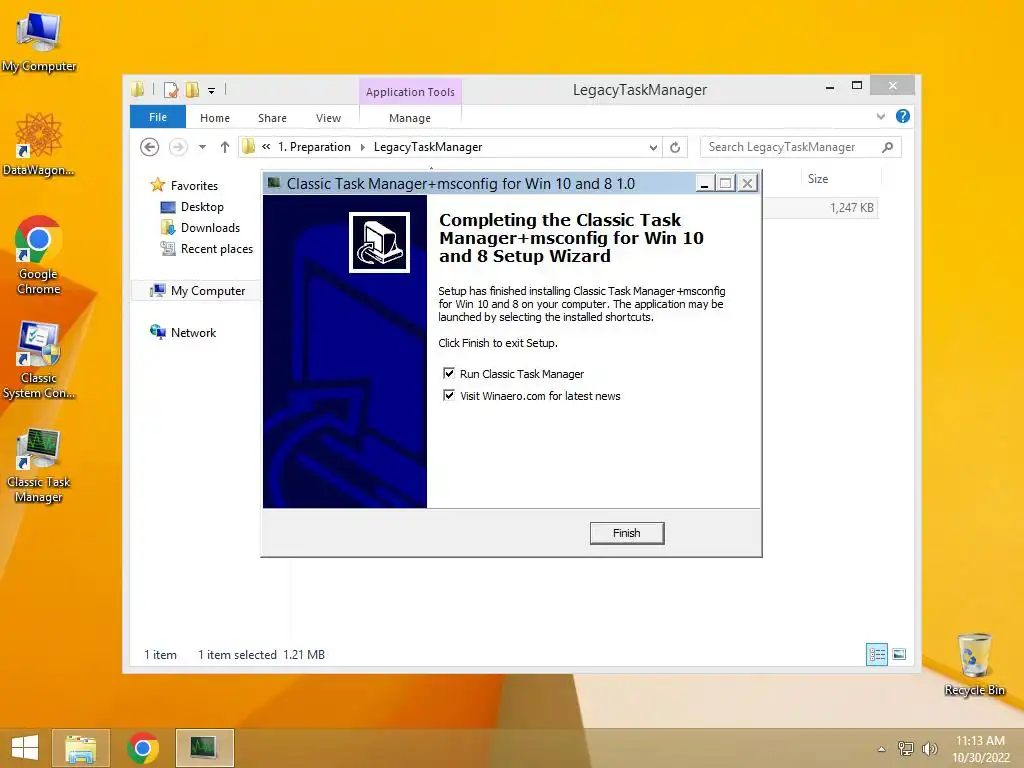Click Finish to exit Setup

coord(627,533)
